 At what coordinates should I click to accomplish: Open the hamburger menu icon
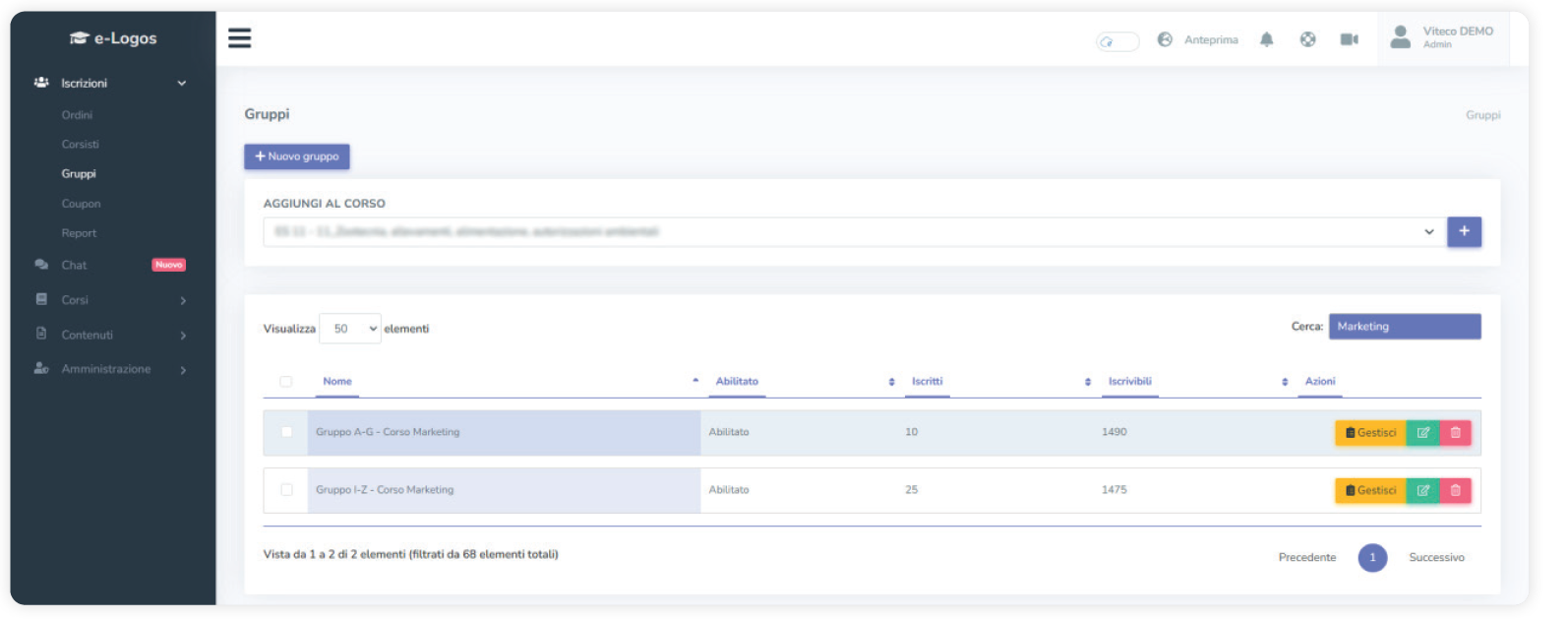click(239, 38)
